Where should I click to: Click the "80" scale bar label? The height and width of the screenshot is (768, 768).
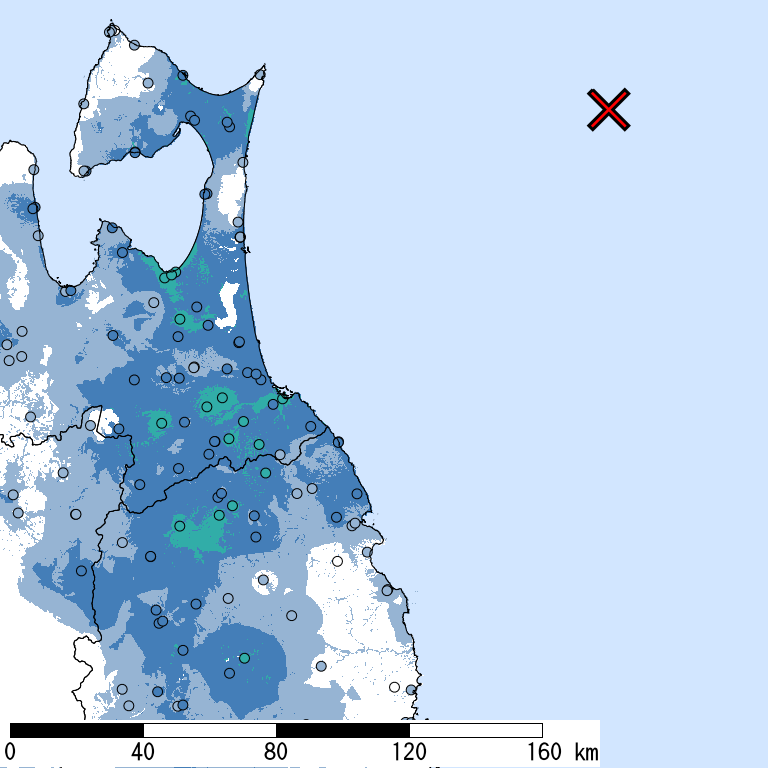[276, 752]
